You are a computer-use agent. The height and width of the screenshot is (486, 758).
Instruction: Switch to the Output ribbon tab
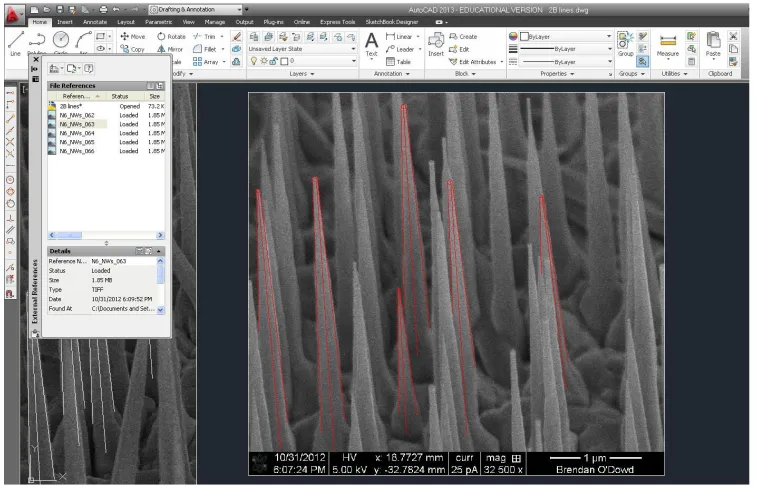coord(244,22)
